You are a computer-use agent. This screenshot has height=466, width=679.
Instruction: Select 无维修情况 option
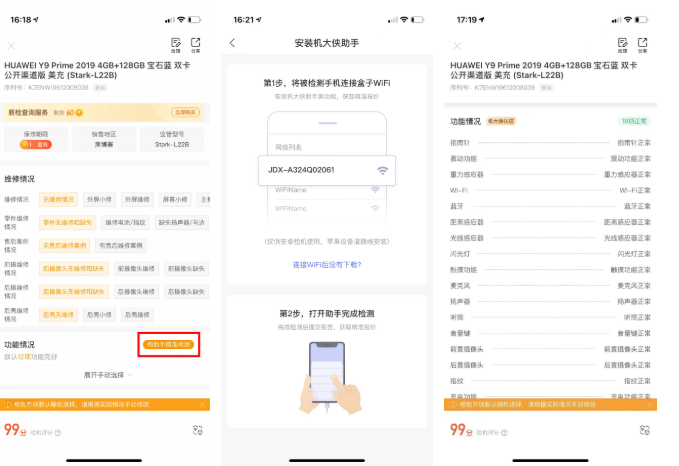[x=58, y=199]
